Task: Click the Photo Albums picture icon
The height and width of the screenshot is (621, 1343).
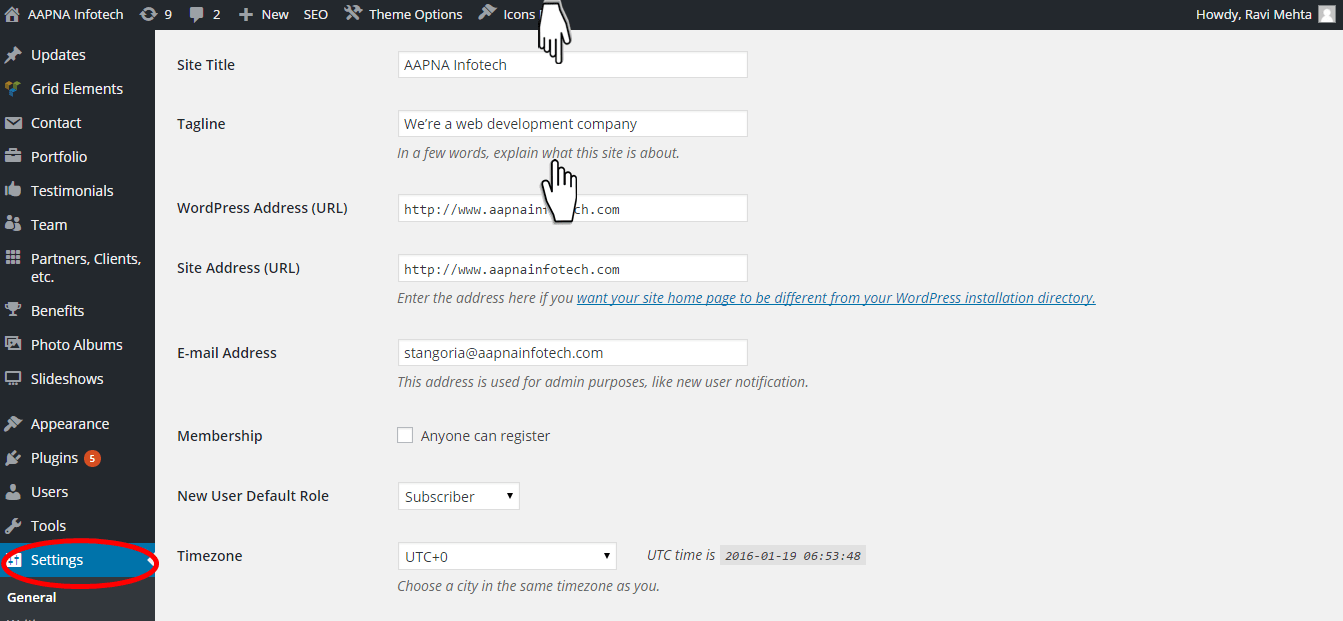Action: pos(13,344)
